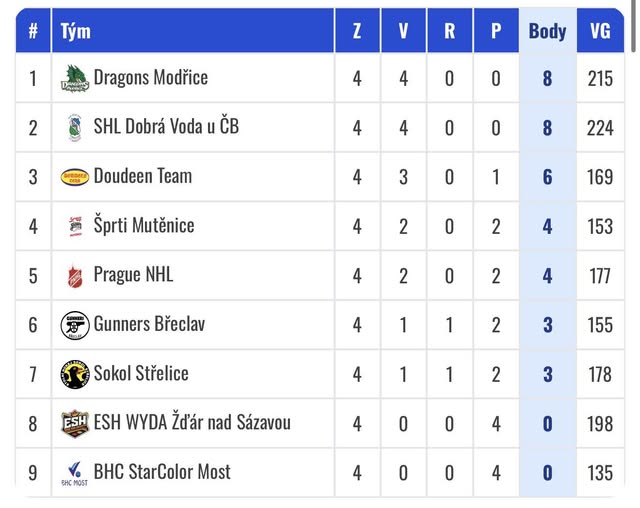Sort table by Body column header
This screenshot has width=640, height=508.
click(x=547, y=31)
